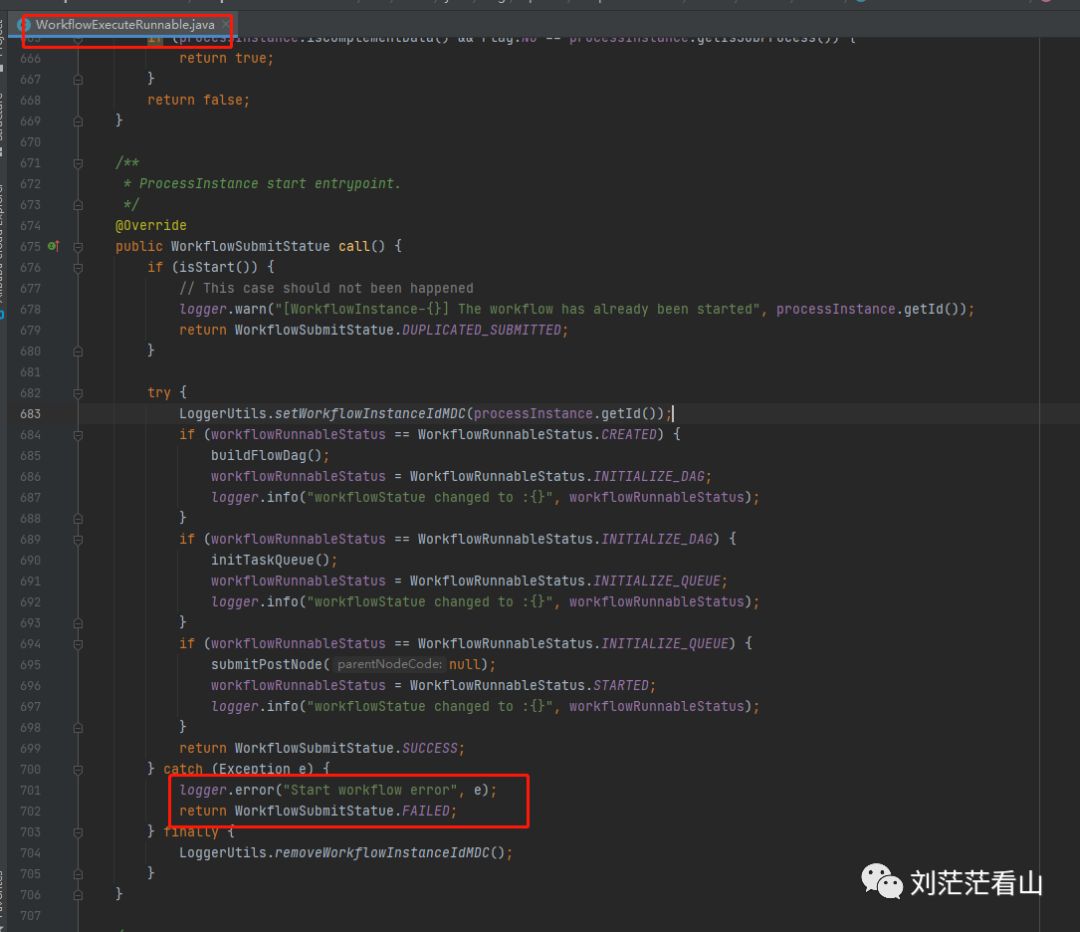Close the WorkflowExecuteRunnable.java tab
This screenshot has height=932, width=1080.
[x=225, y=25]
